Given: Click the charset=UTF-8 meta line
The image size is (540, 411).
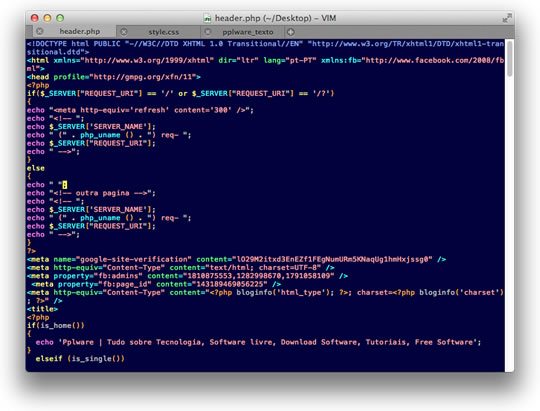Looking at the screenshot, I should click(x=180, y=267).
